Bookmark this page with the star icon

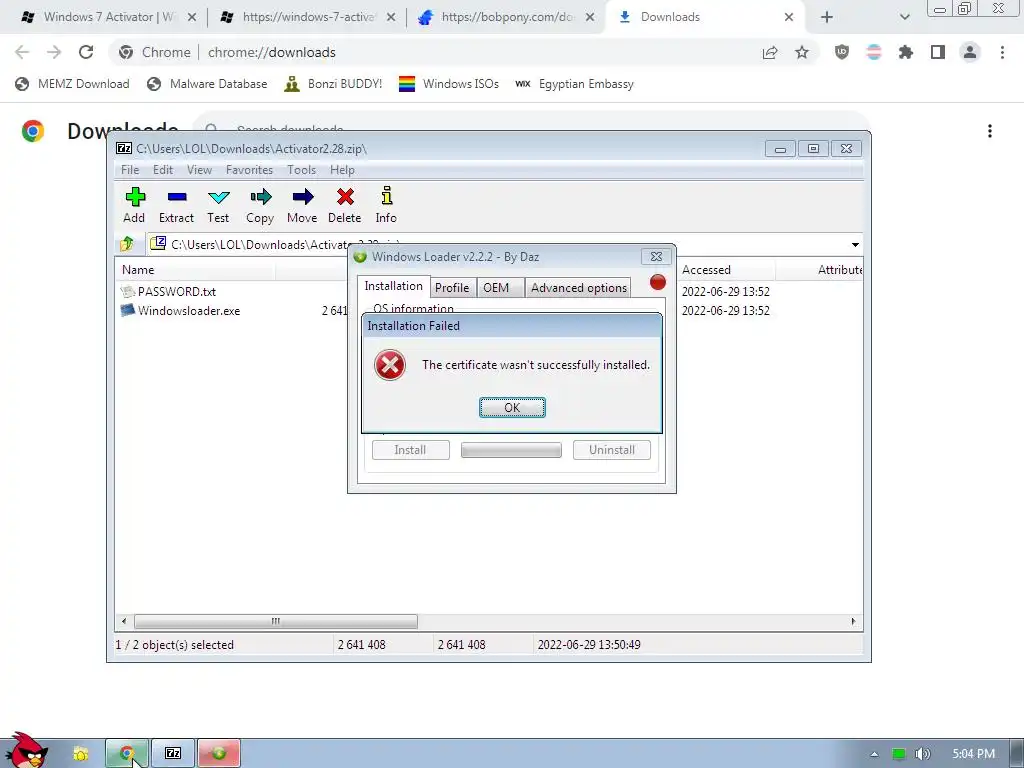(x=802, y=52)
